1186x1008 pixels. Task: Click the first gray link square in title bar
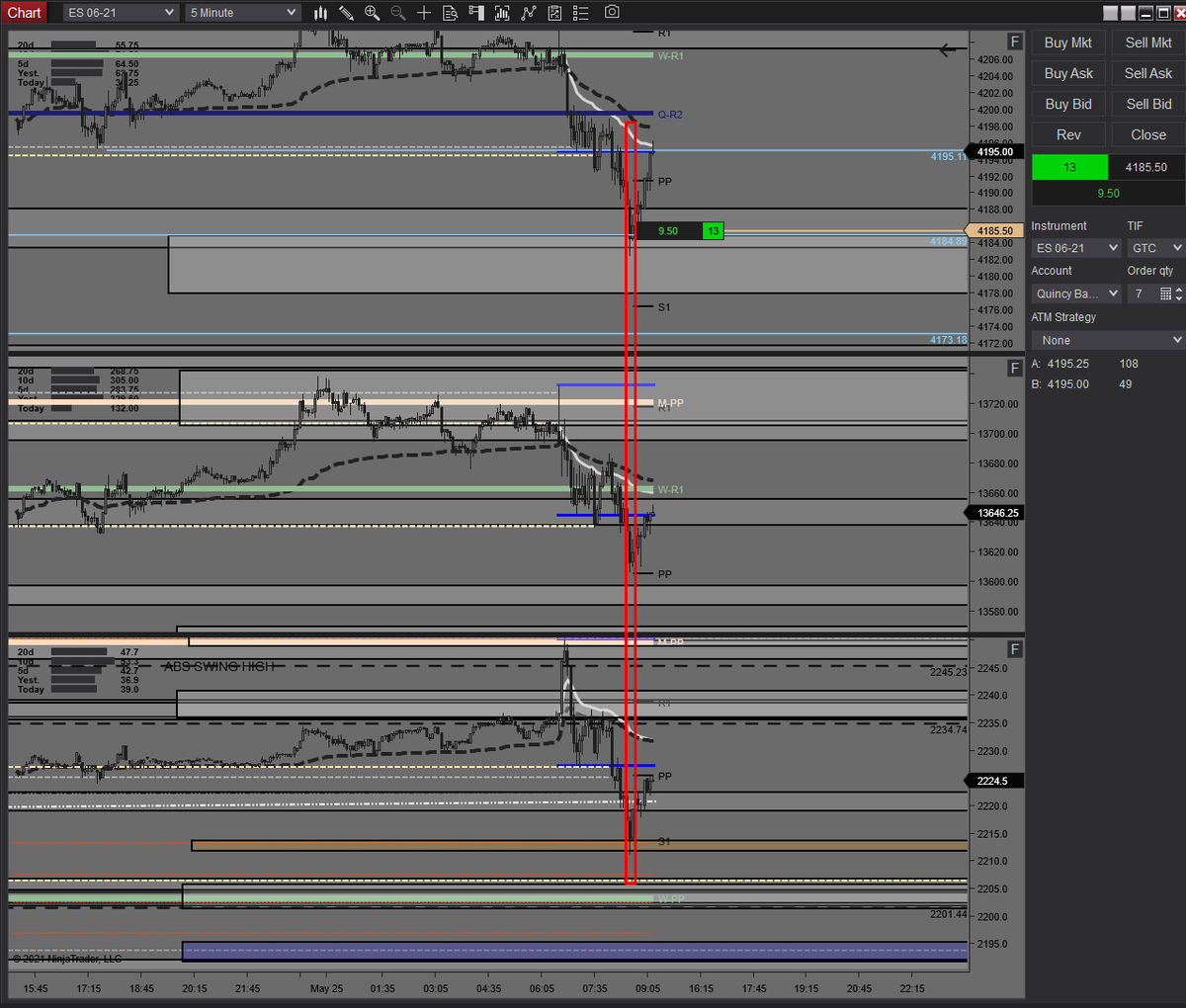tap(1111, 13)
